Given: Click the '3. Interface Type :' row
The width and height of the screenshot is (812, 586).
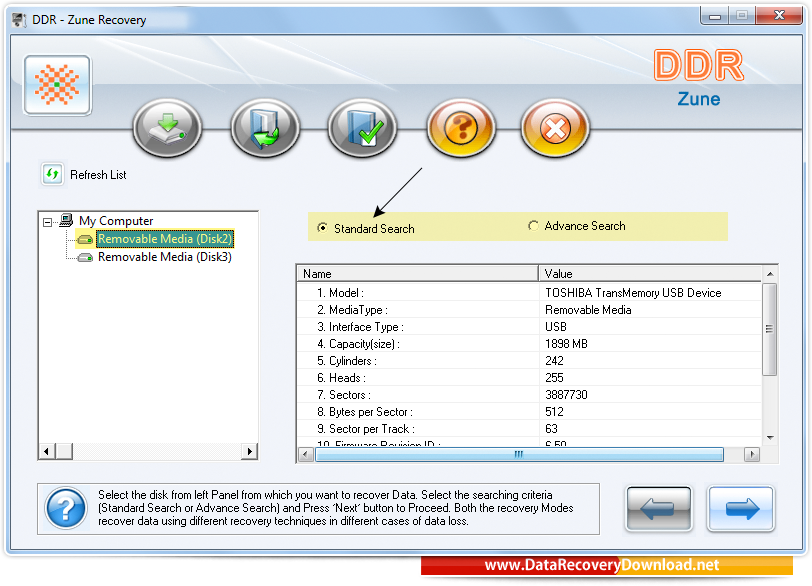Looking at the screenshot, I should pyautogui.click(x=529, y=327).
